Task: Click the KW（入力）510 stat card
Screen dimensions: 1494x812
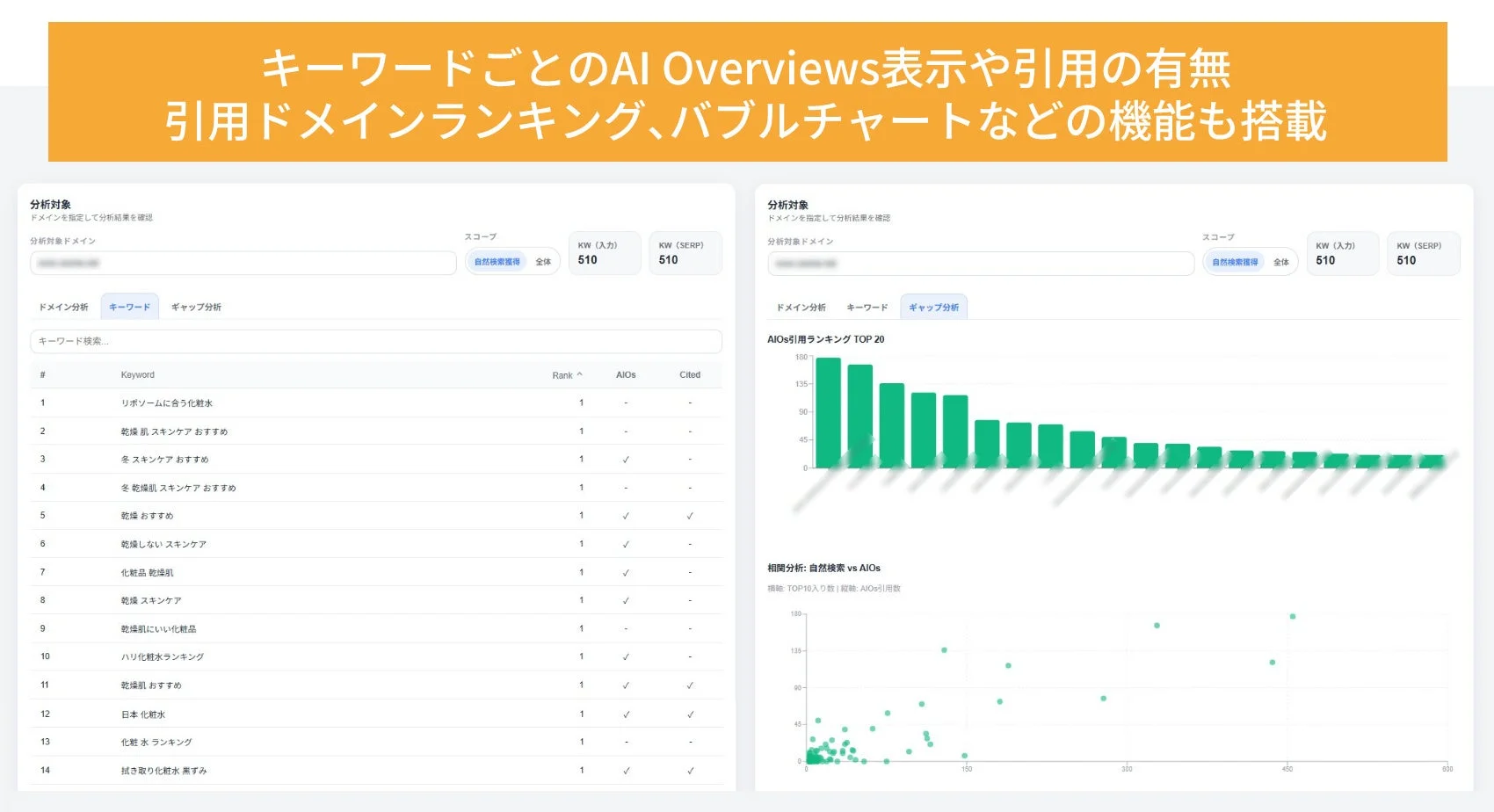Action: (x=605, y=253)
